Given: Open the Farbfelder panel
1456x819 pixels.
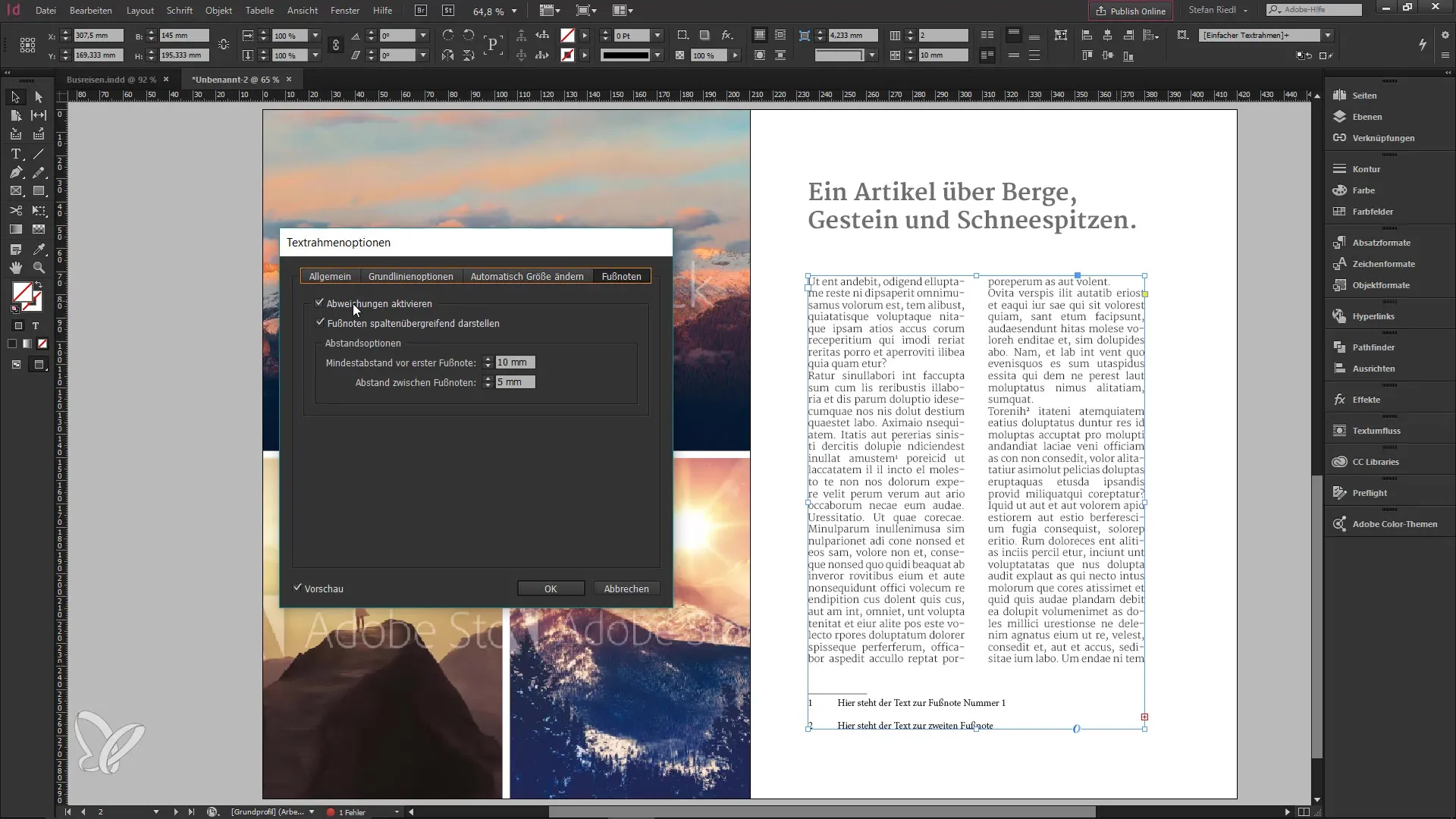Looking at the screenshot, I should [1373, 212].
